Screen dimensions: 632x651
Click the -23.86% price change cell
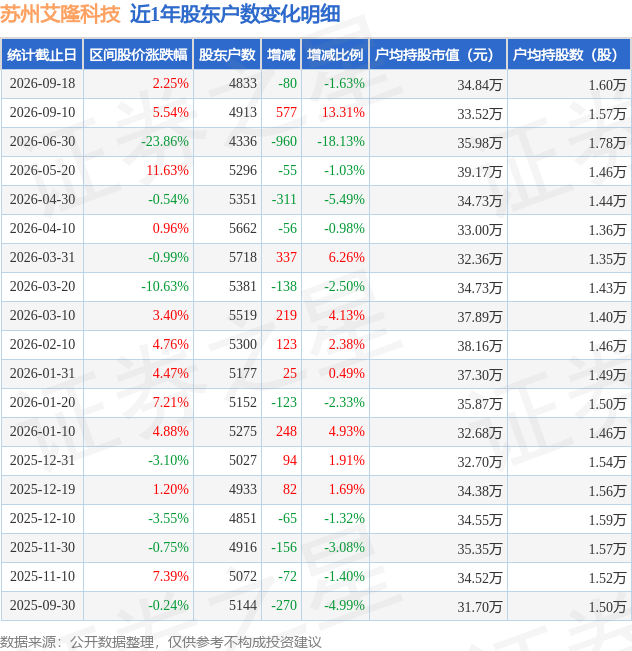tap(165, 142)
